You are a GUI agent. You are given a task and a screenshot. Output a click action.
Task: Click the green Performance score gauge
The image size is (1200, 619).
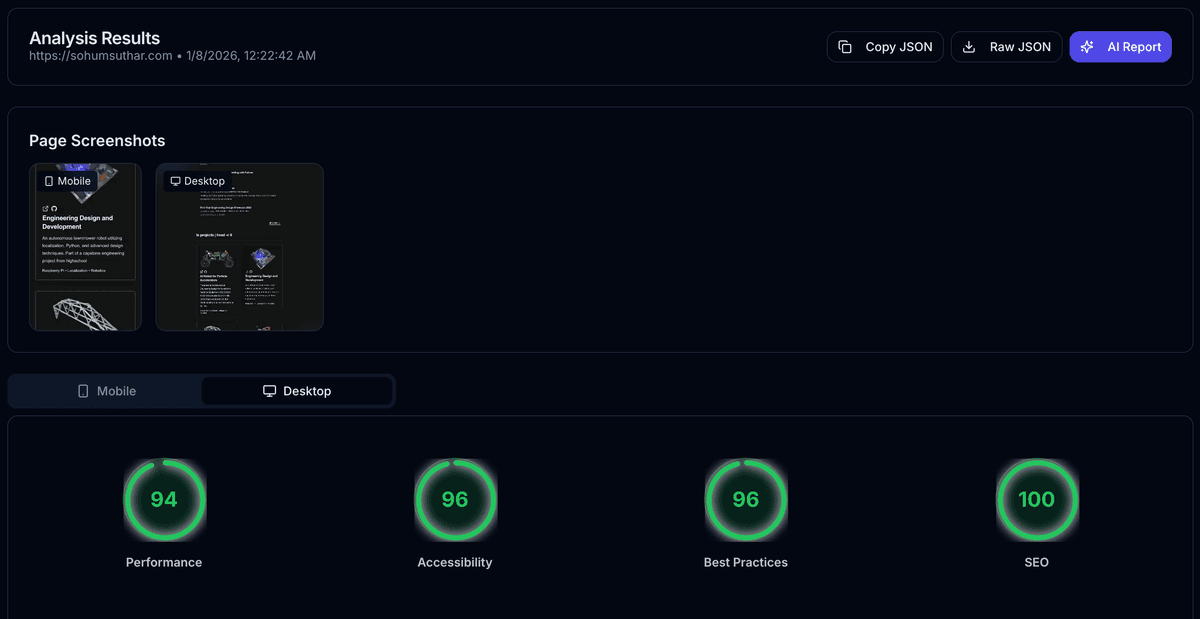pyautogui.click(x=164, y=500)
